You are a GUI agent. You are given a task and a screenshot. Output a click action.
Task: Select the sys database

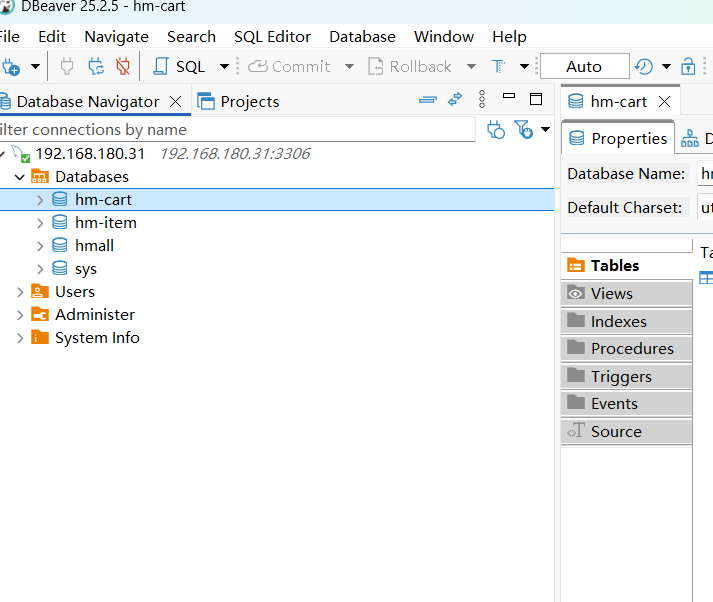click(86, 269)
